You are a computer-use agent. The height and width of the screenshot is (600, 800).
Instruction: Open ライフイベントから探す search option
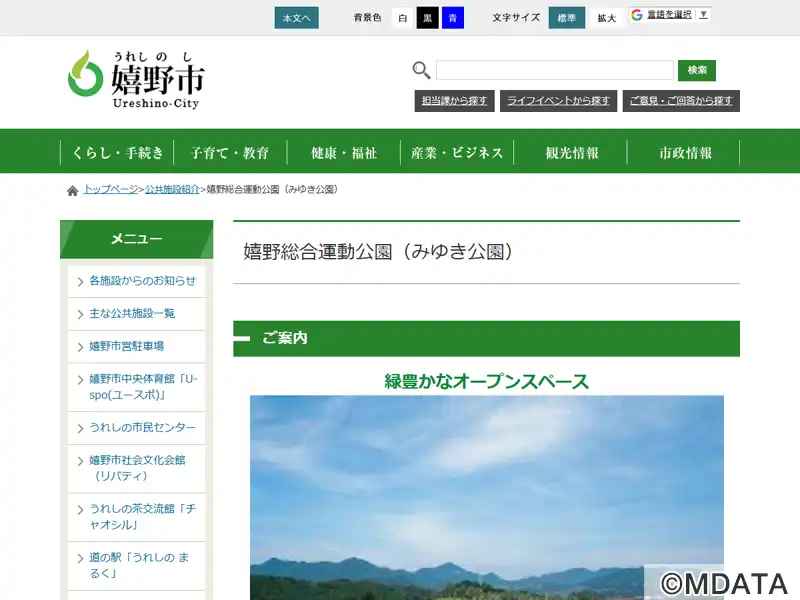click(558, 101)
